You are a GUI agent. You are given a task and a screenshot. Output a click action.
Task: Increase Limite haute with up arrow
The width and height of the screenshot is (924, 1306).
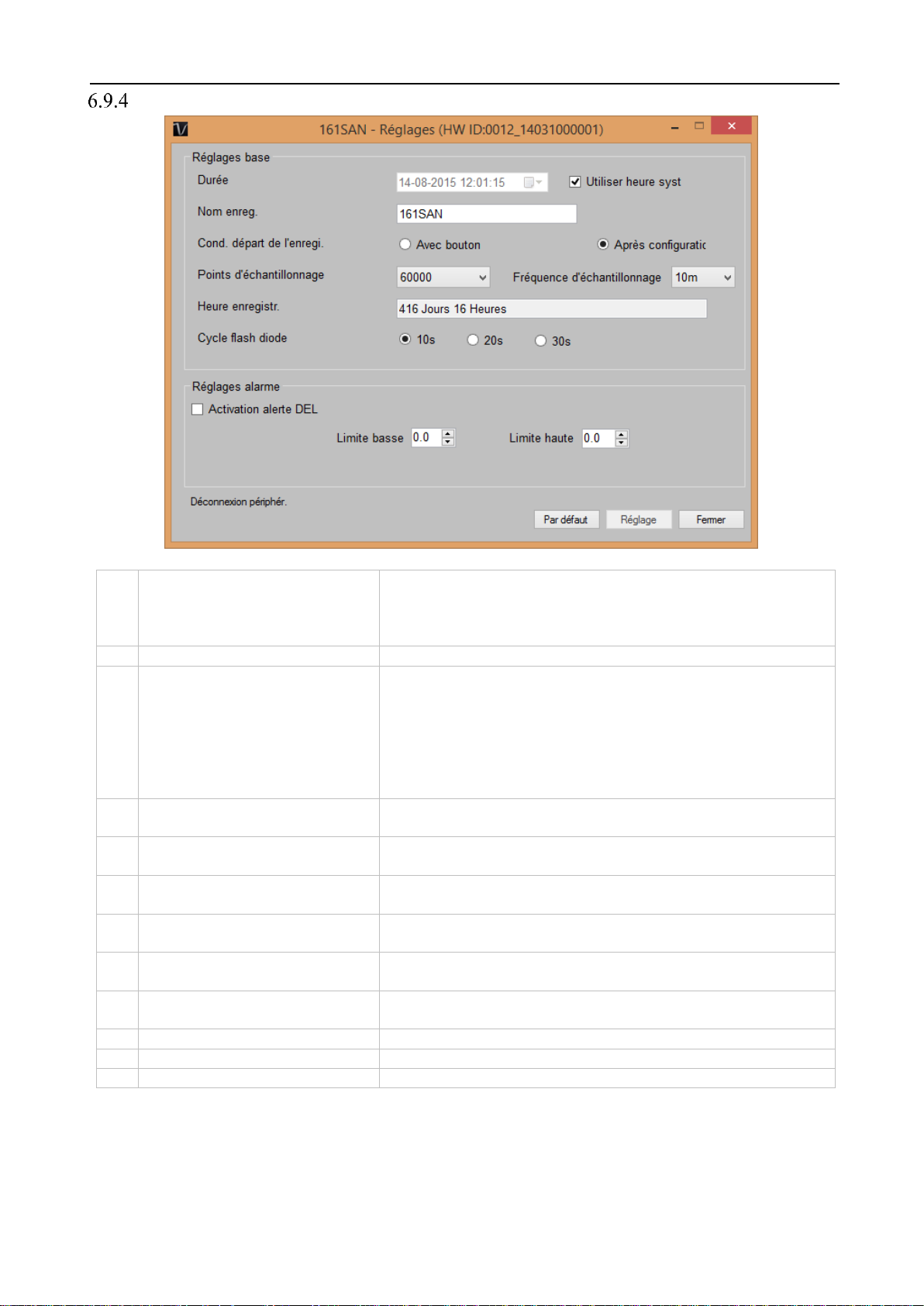[x=622, y=434]
